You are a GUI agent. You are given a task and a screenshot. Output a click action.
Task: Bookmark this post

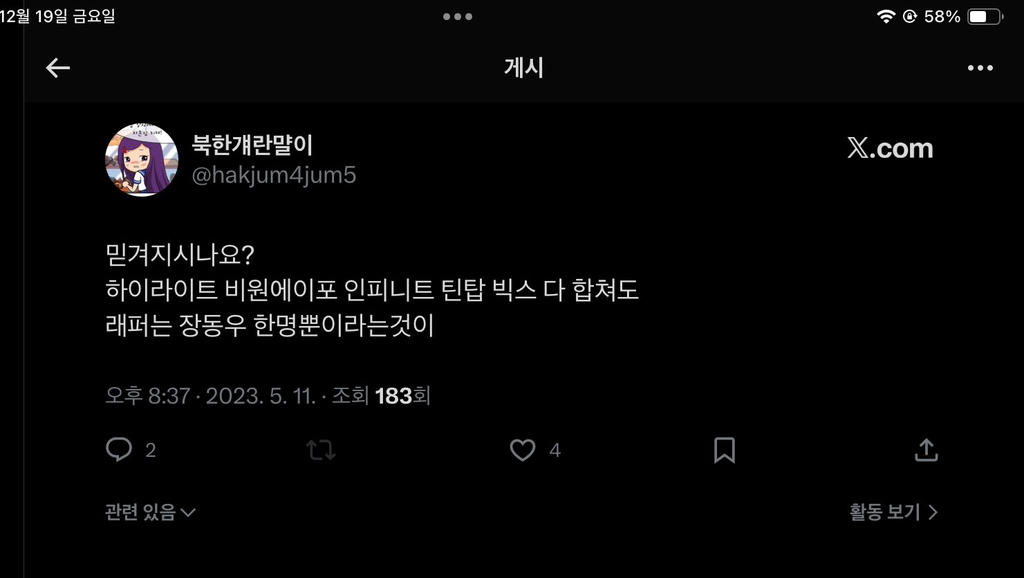coord(724,450)
